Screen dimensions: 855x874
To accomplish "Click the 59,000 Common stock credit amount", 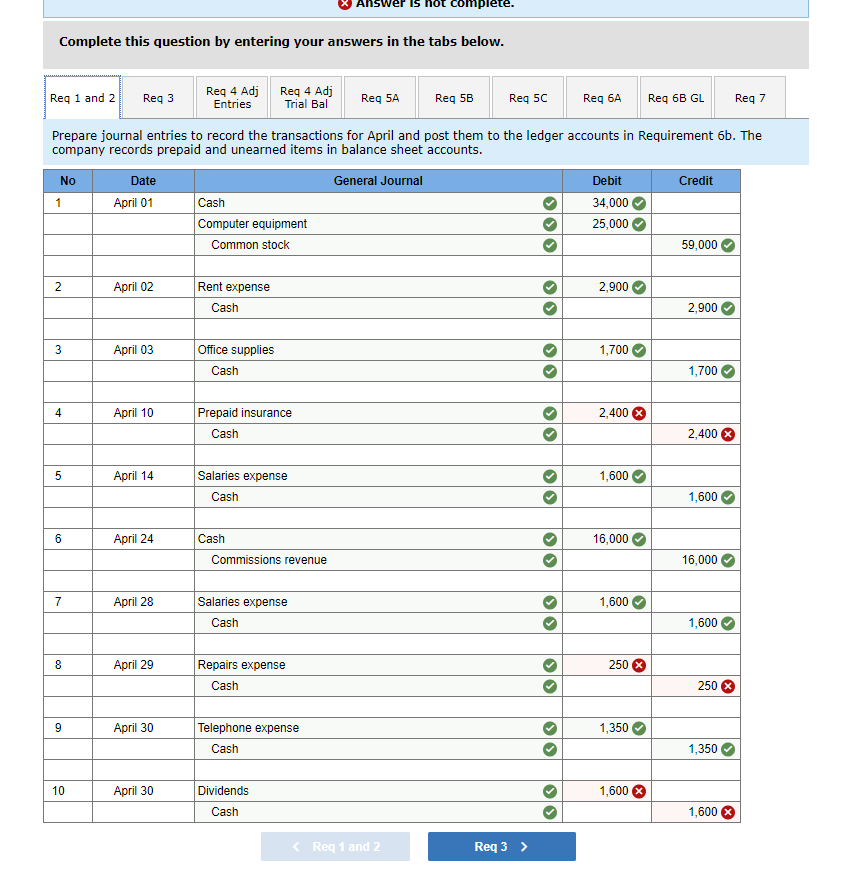I will 696,245.
